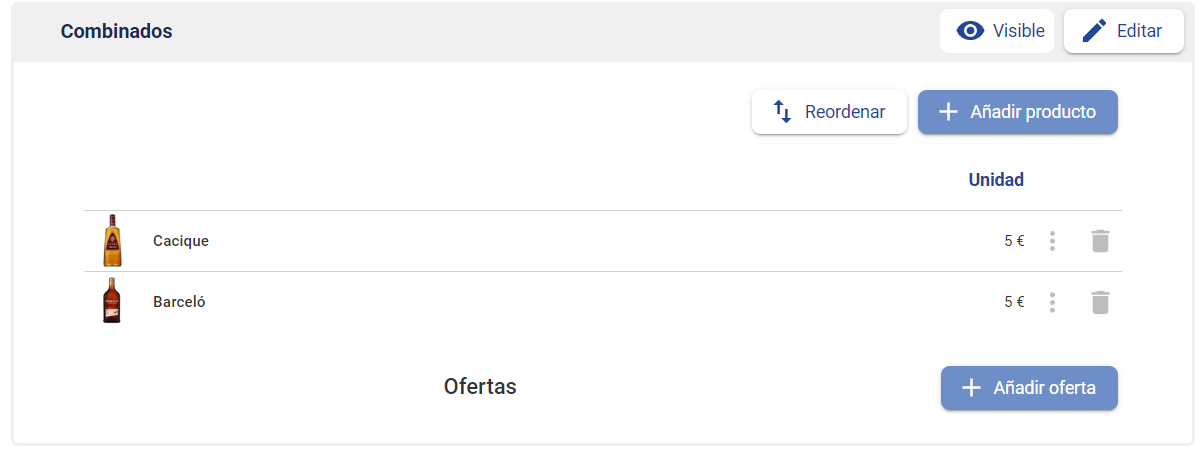The height and width of the screenshot is (454, 1201).
Task: Click the plus icon on Añadir producto
Action: [x=949, y=112]
